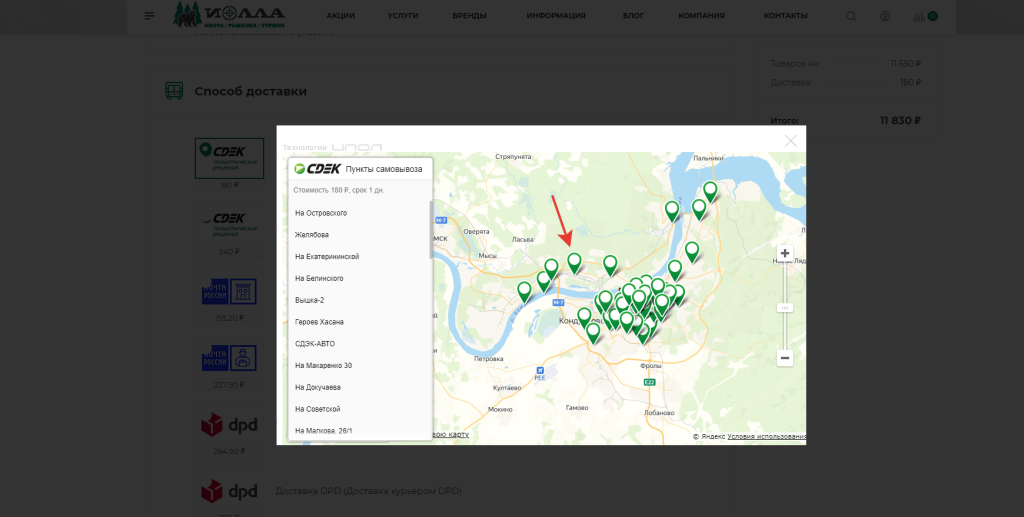The width and height of the screenshot is (1024, 517).
Task: Click the map zoom slider handle
Action: (785, 307)
